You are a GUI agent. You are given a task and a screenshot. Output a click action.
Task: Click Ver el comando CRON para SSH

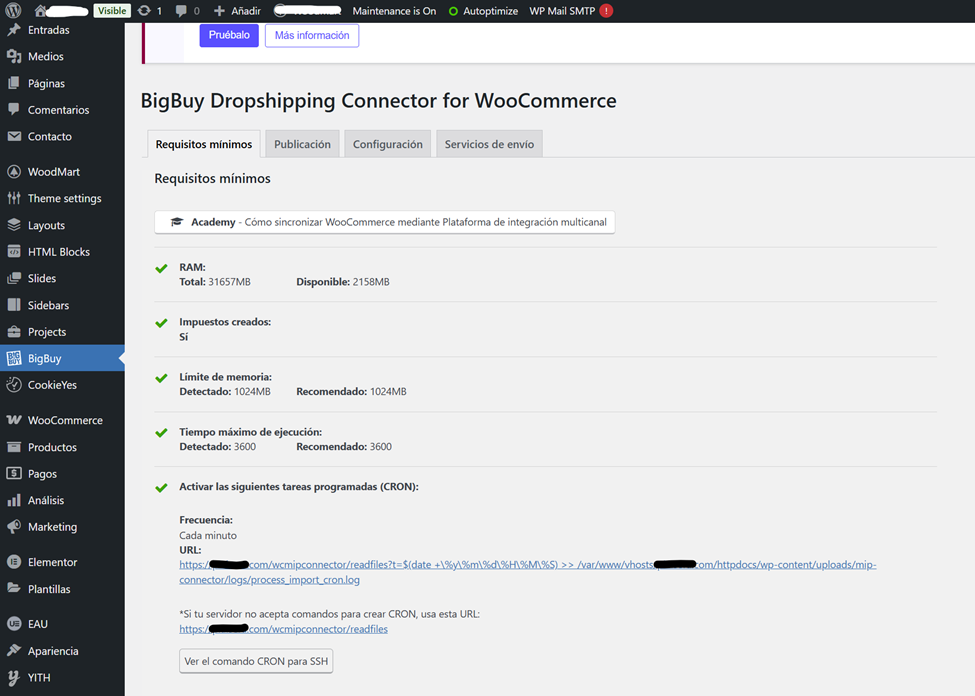pos(256,662)
